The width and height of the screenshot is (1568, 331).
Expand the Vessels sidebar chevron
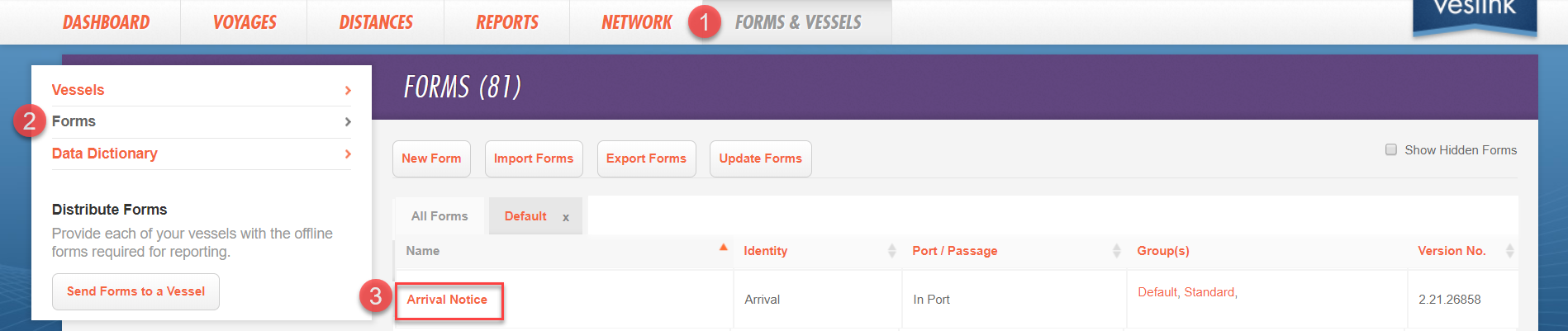[x=348, y=90]
